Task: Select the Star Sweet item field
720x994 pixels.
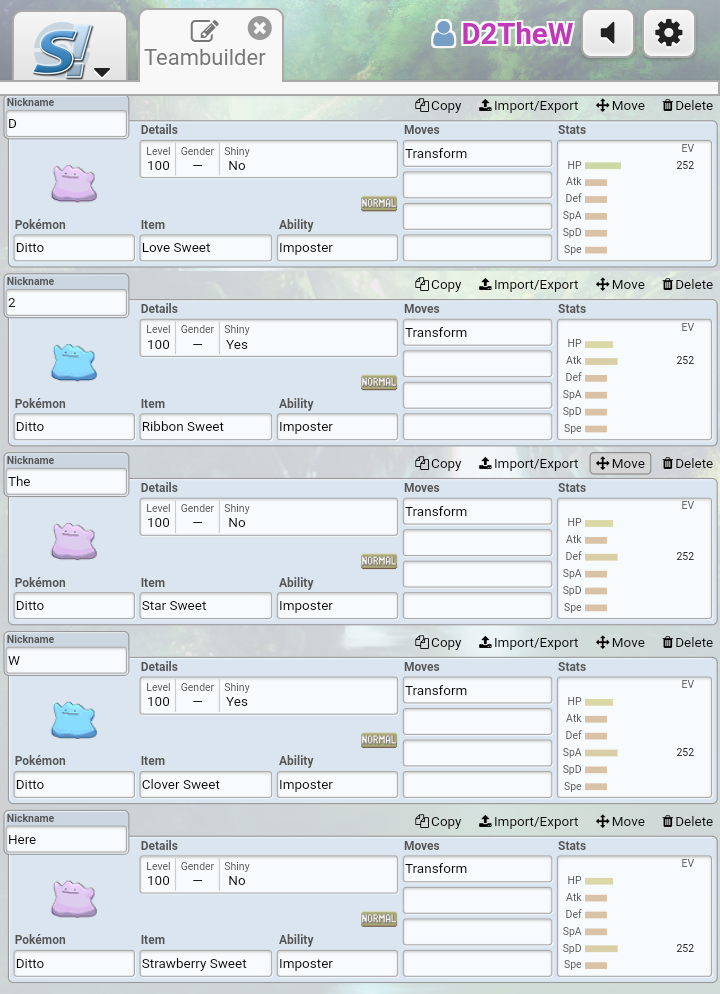Action: pyautogui.click(x=206, y=605)
